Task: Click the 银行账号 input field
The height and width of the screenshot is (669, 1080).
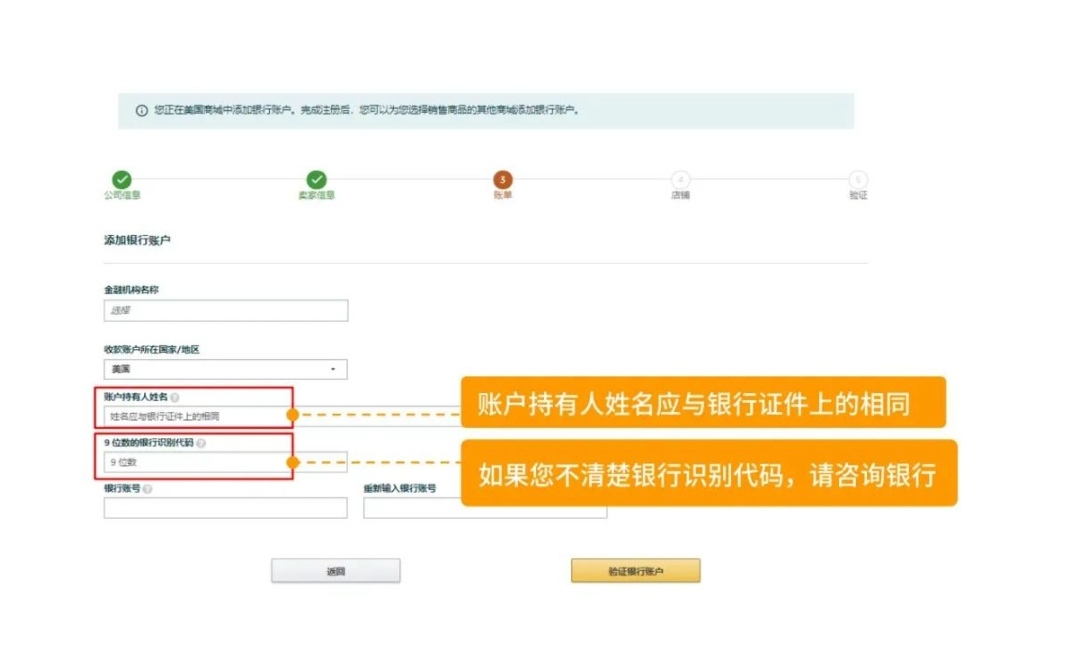Action: [x=226, y=508]
